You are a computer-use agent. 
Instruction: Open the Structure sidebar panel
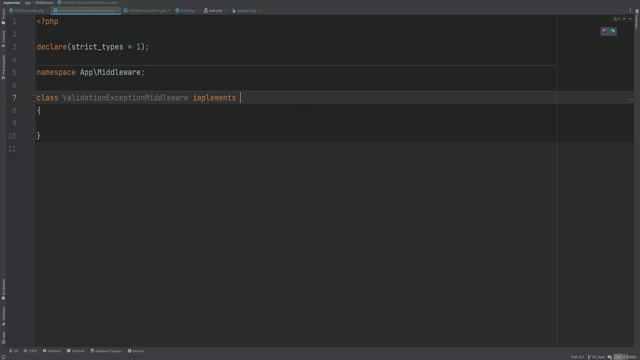pyautogui.click(x=3, y=316)
